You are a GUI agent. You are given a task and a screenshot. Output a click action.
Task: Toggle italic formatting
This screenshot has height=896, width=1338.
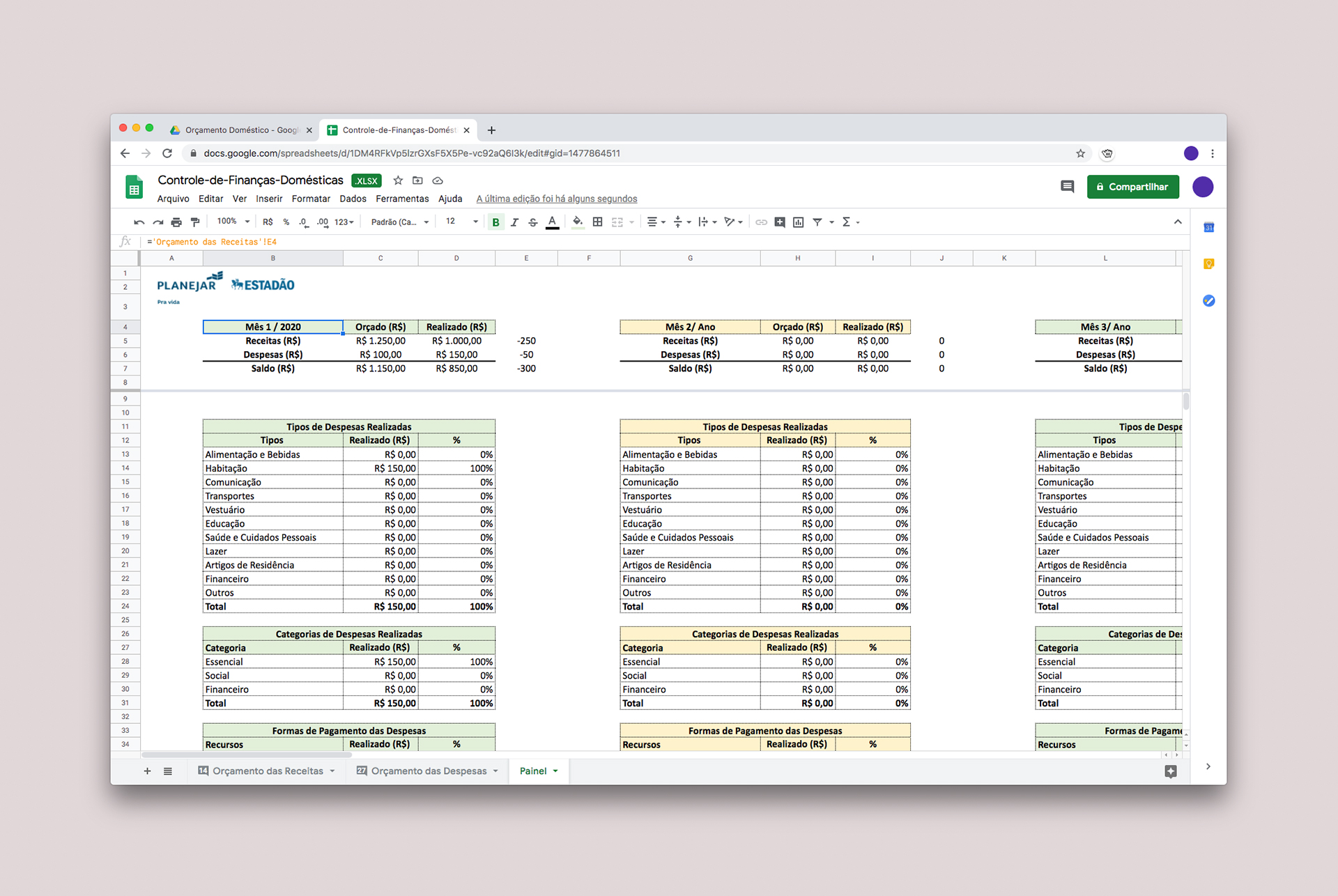pyautogui.click(x=514, y=222)
